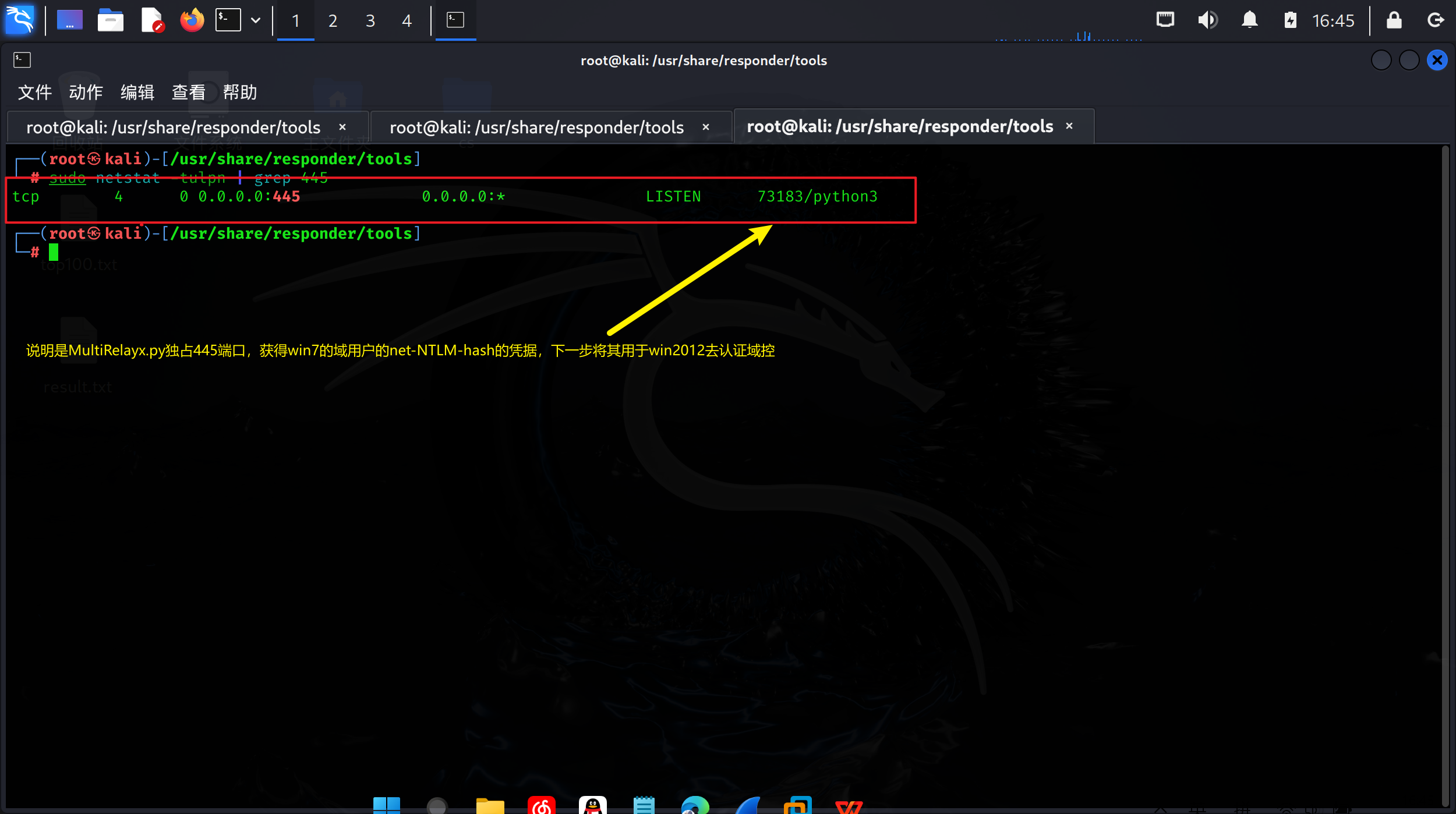The height and width of the screenshot is (814, 1456).
Task: Close the second terminal tab
Action: [x=706, y=127]
